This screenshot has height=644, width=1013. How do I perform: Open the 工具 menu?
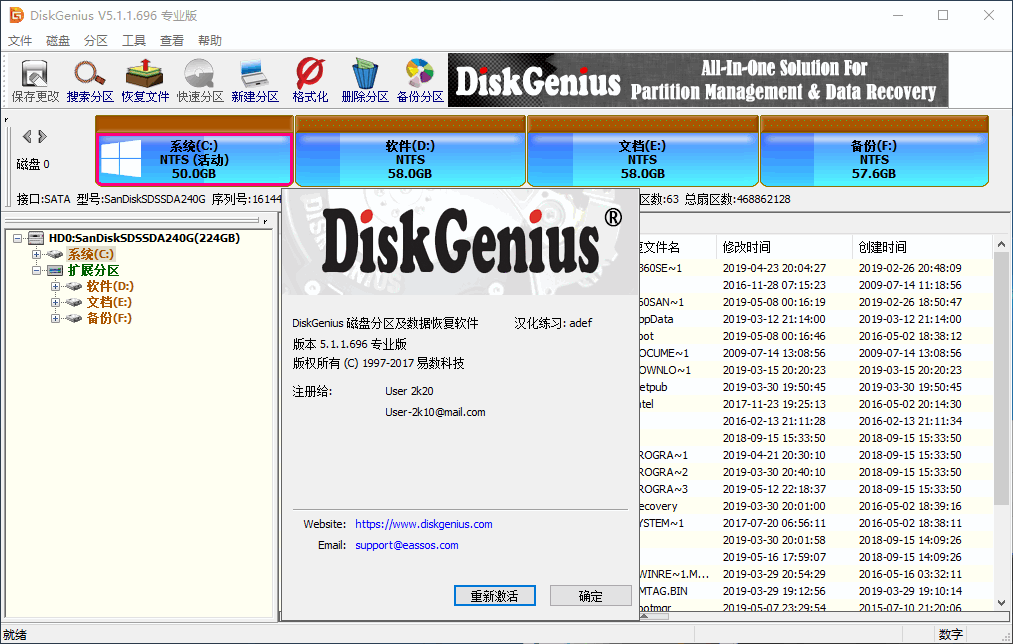[134, 41]
